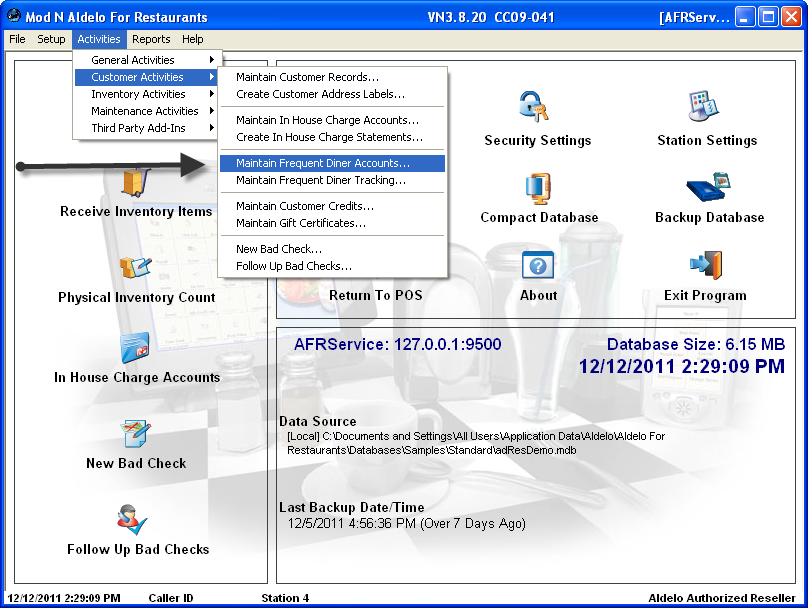808x608 pixels.
Task: Select Maintain Frequent Diner Accounts
Action: 332,163
